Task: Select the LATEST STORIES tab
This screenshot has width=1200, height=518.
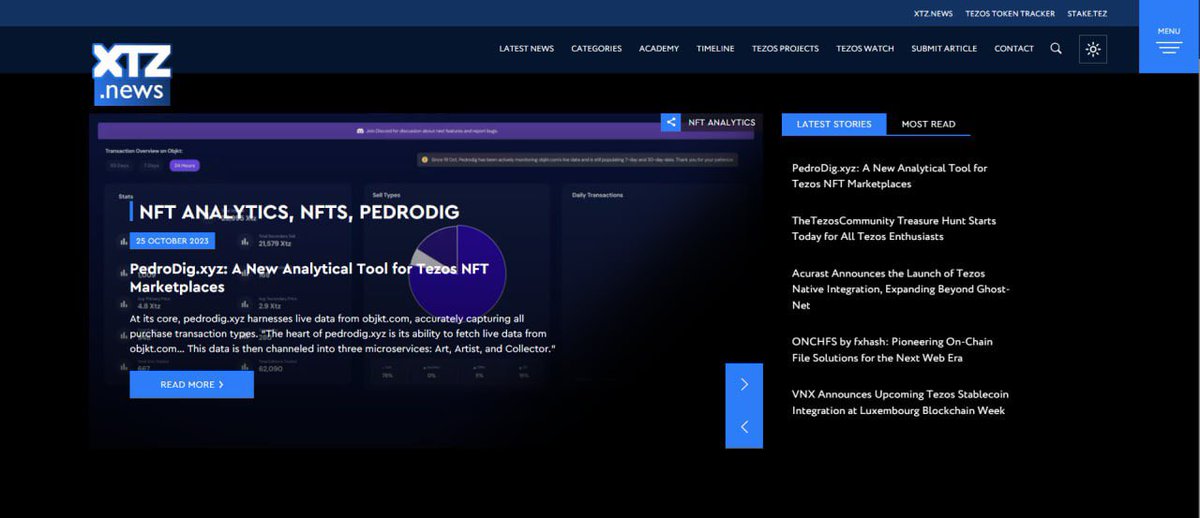Action: tap(834, 124)
